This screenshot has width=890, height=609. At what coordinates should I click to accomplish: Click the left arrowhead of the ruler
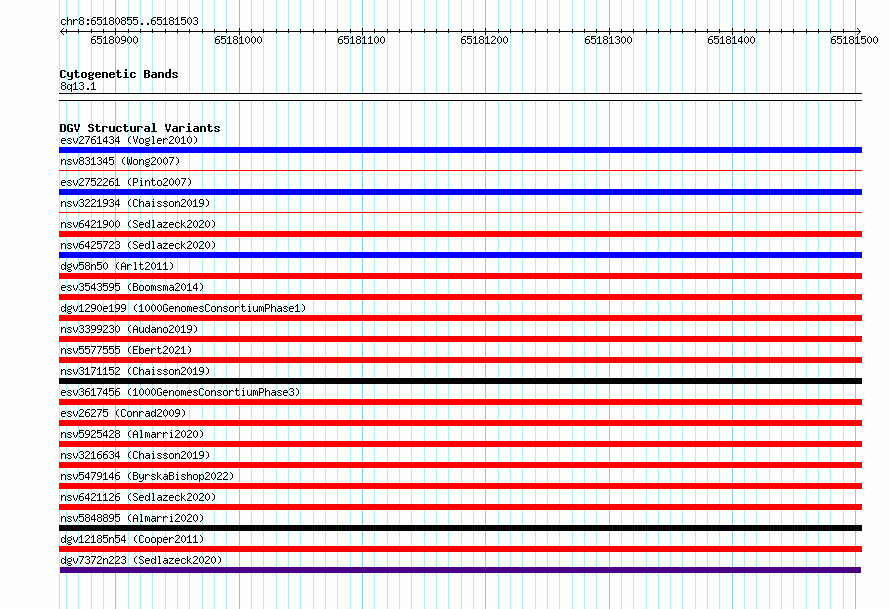point(62,31)
